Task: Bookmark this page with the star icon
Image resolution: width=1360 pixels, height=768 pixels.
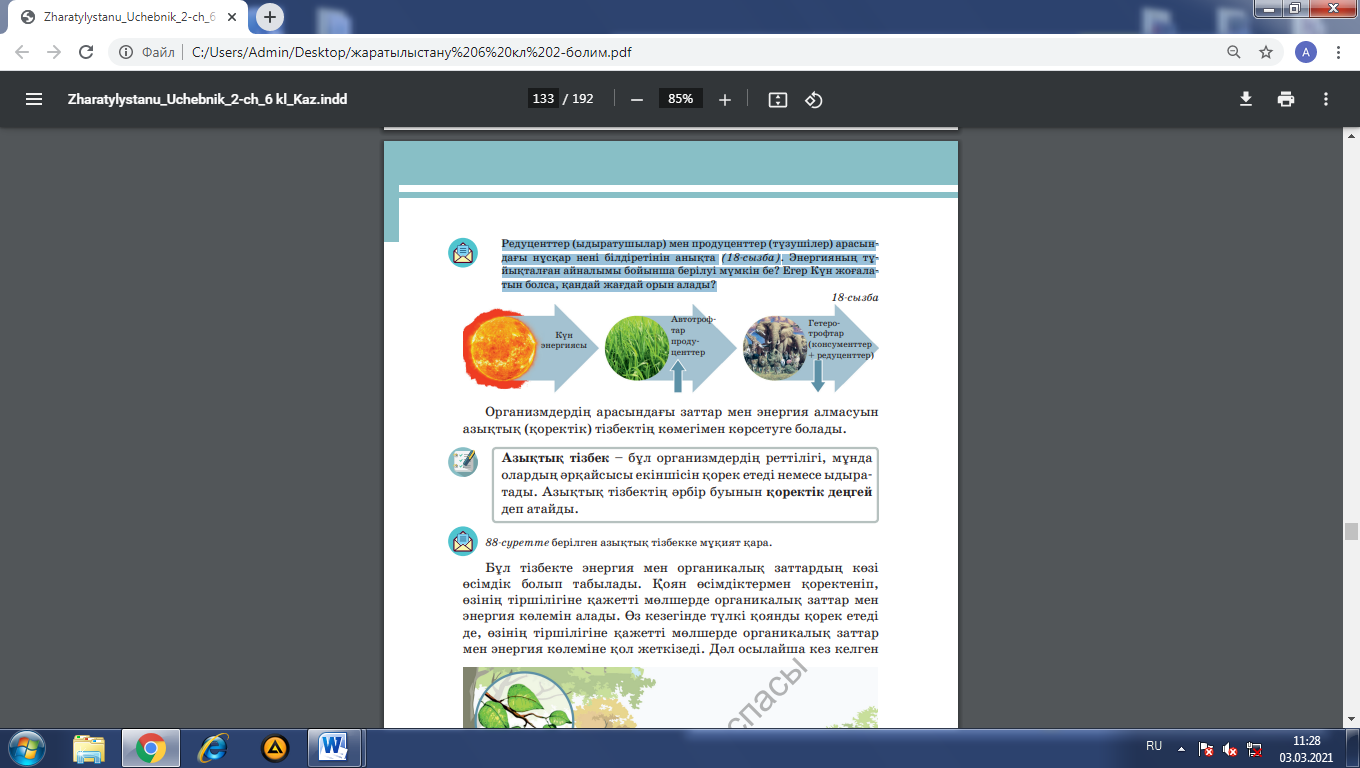Action: (x=1266, y=52)
